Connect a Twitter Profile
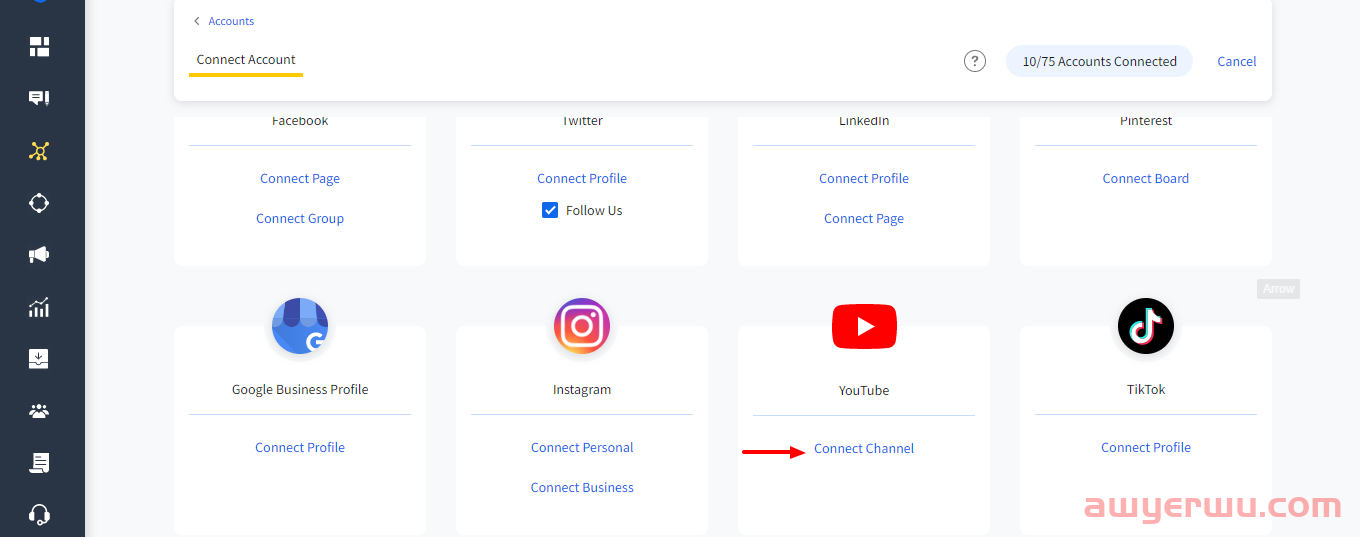This screenshot has height=537, width=1360. tap(582, 178)
